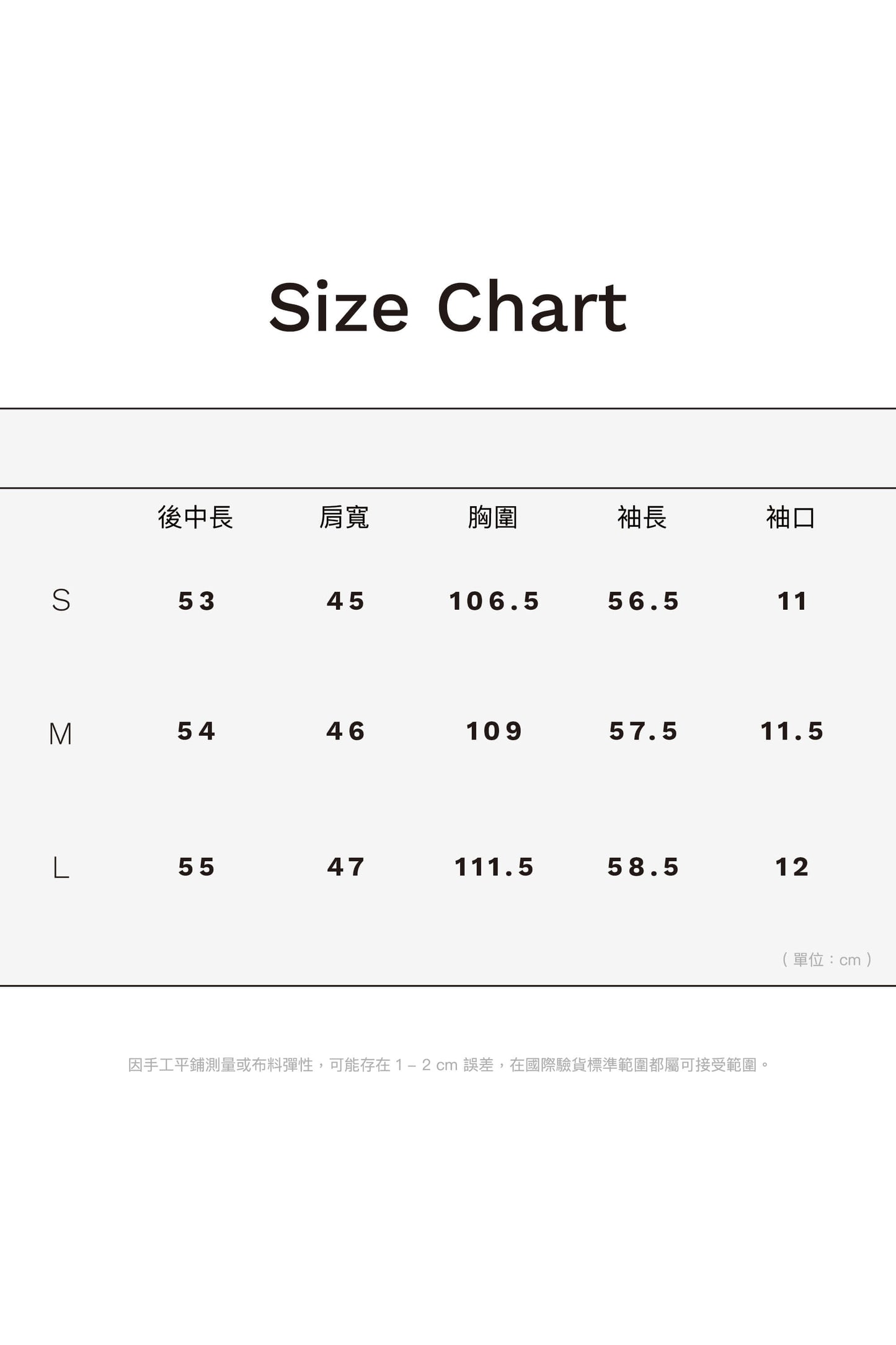896x1345 pixels.
Task: Click the 肩寬 column header
Action: click(x=344, y=517)
